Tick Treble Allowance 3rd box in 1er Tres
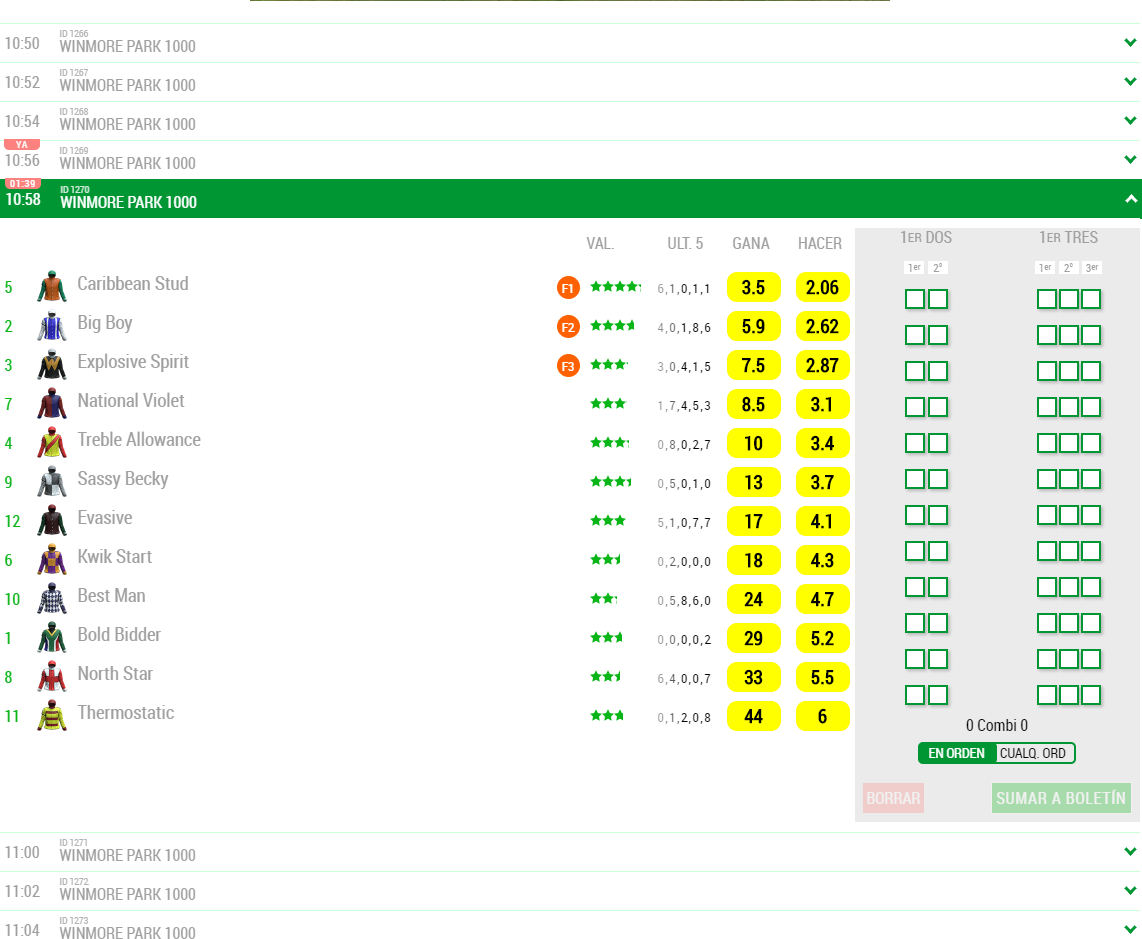1142x939 pixels. tap(1091, 443)
